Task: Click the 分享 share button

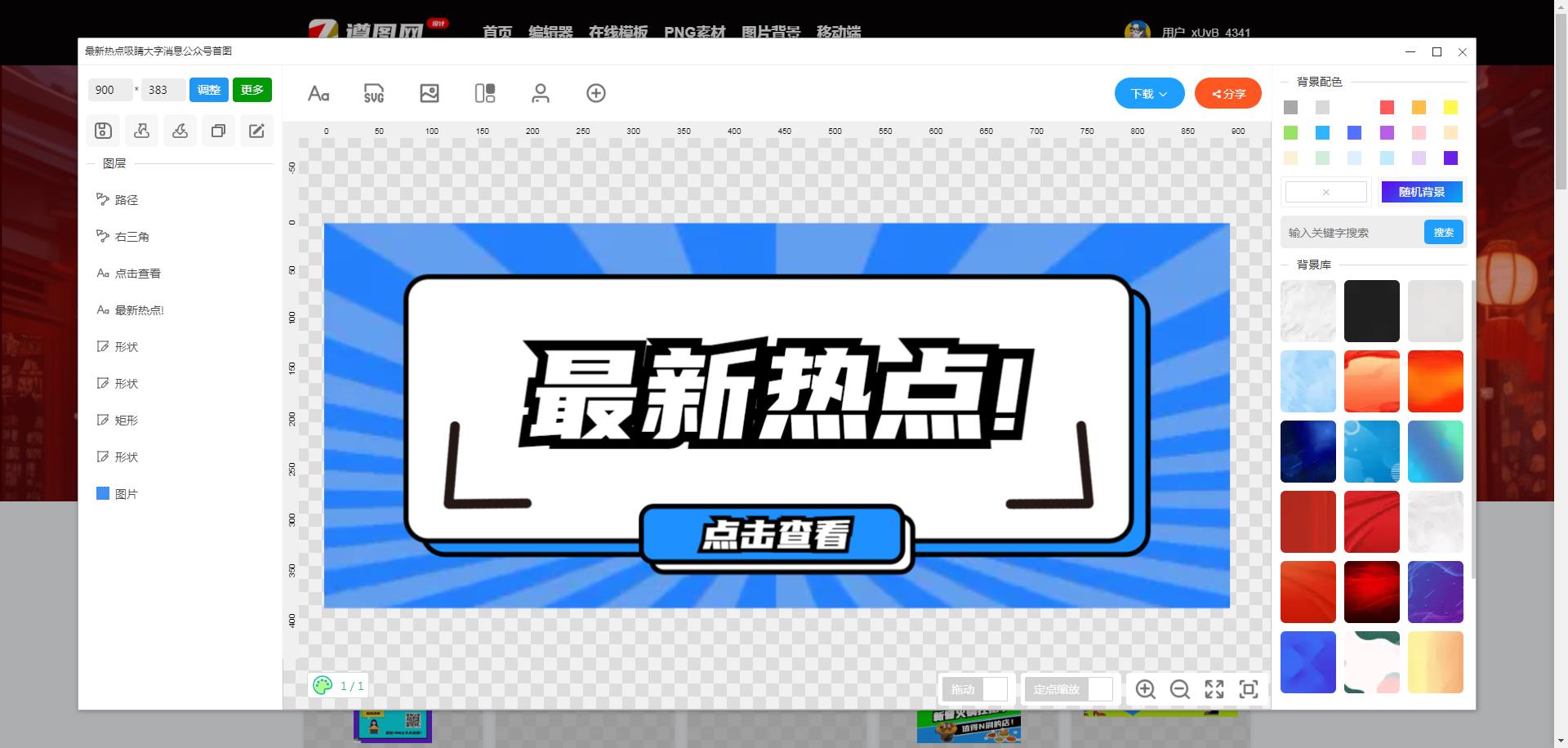Action: [x=1228, y=94]
